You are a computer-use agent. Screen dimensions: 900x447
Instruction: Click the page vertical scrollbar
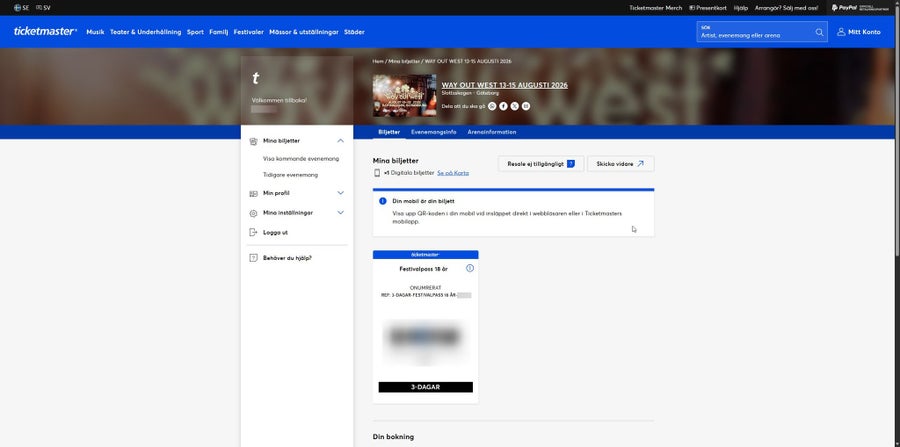tap(897, 132)
